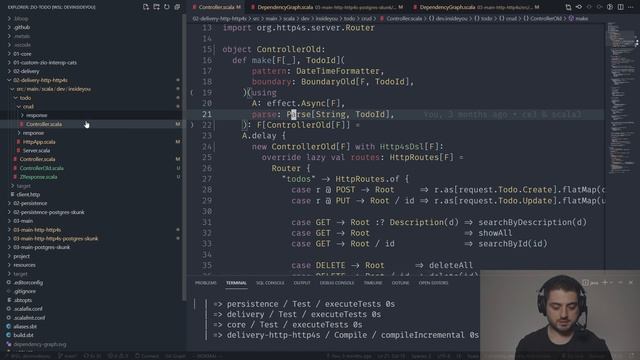Image resolution: width=640 pixels, height=360 pixels.
Task: Collapse the crud folder
Action: [19, 107]
